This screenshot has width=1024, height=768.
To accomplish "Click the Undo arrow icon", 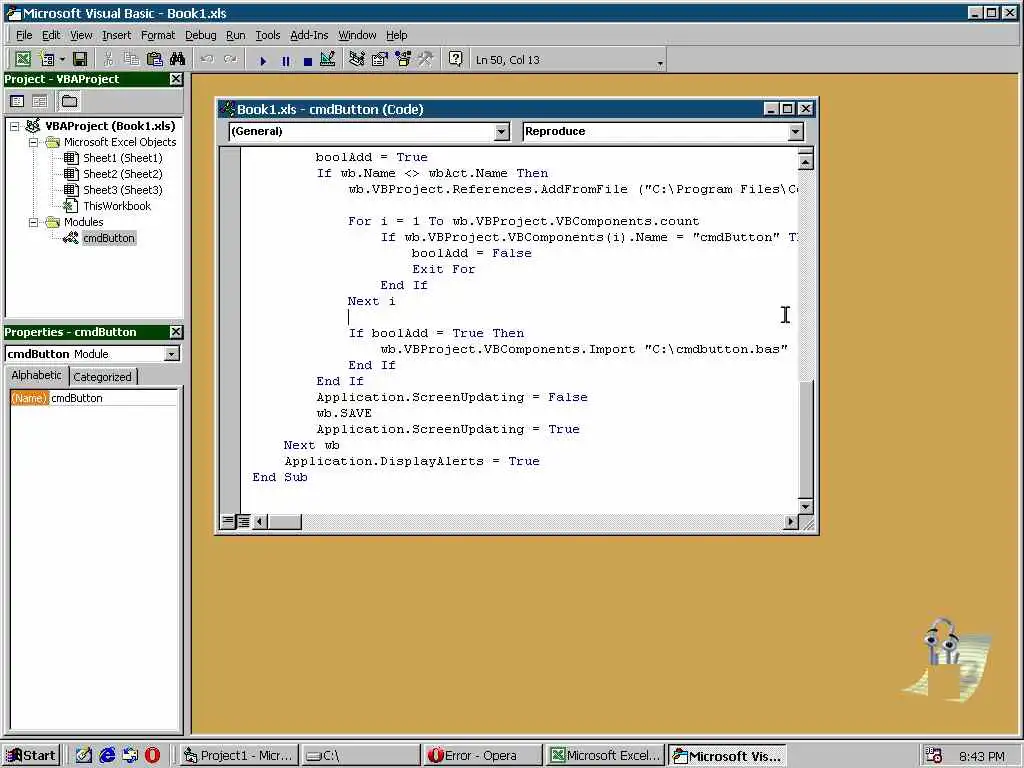I will pos(208,59).
